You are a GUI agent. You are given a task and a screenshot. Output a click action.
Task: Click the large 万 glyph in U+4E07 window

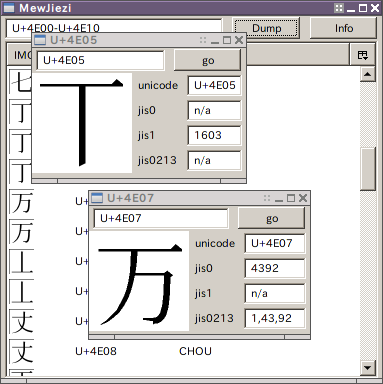coord(140,281)
